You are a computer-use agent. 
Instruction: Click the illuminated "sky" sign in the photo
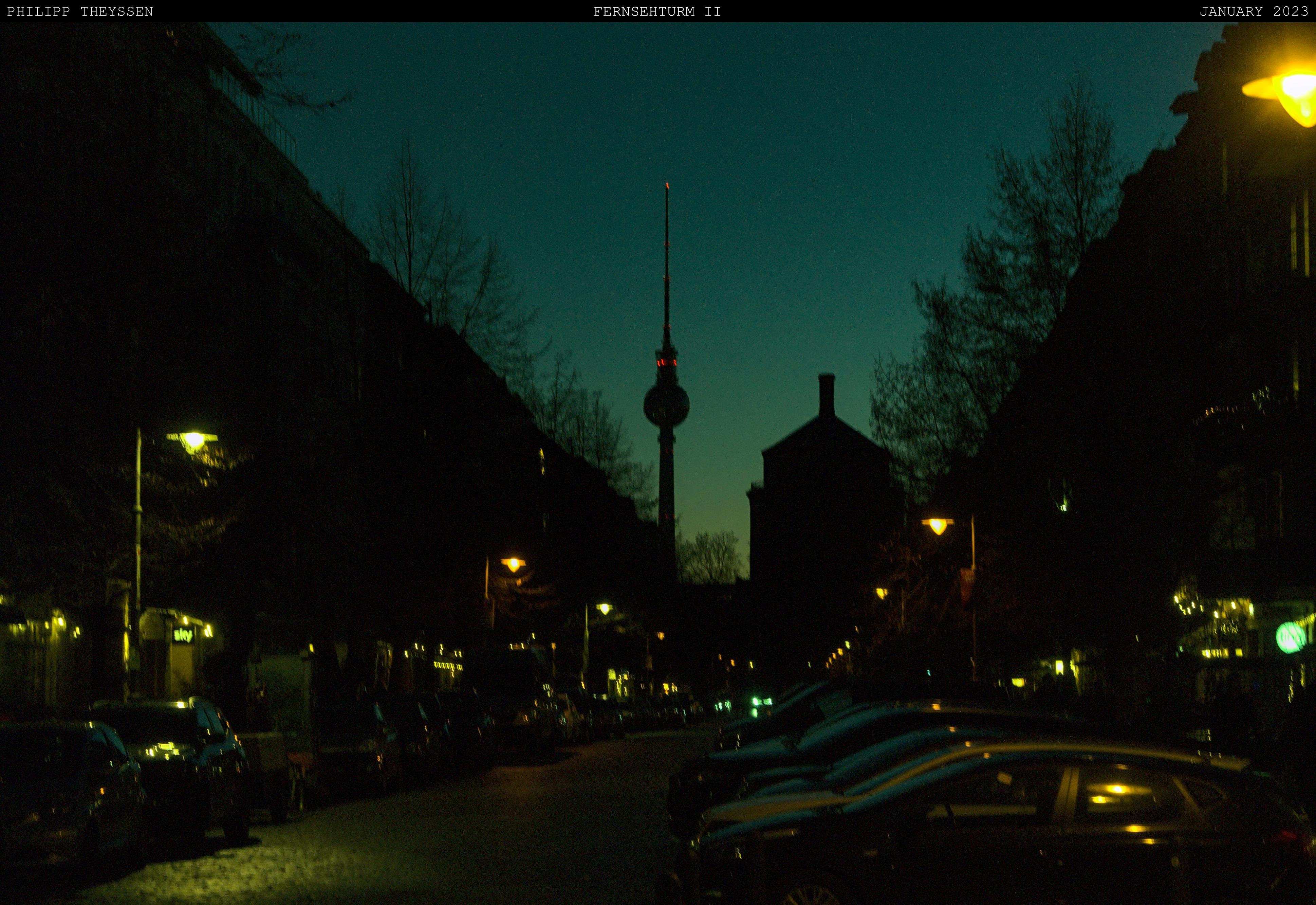(x=183, y=635)
